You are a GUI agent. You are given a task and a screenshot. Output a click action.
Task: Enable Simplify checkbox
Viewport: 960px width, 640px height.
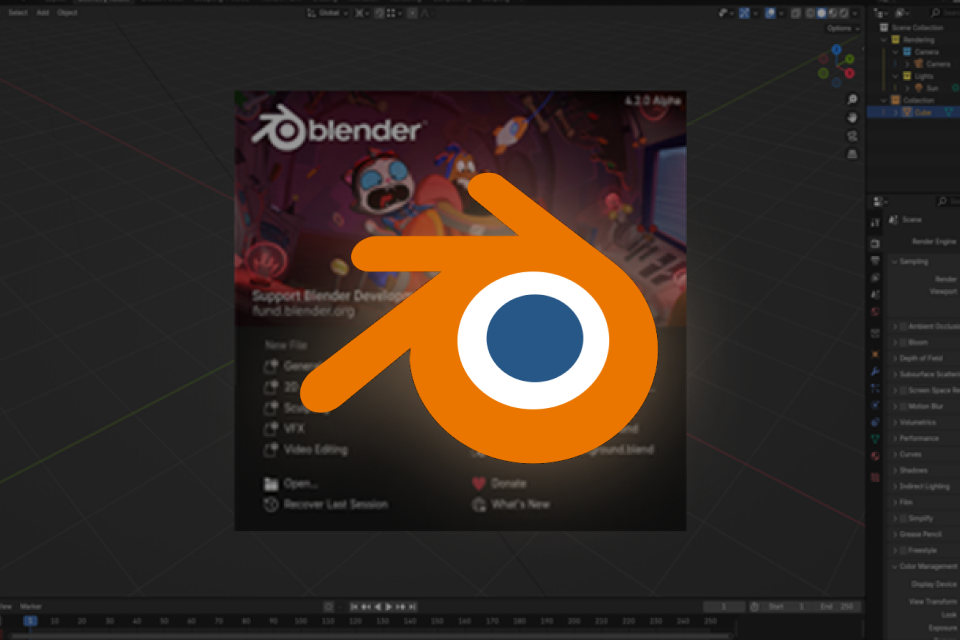pyautogui.click(x=904, y=518)
